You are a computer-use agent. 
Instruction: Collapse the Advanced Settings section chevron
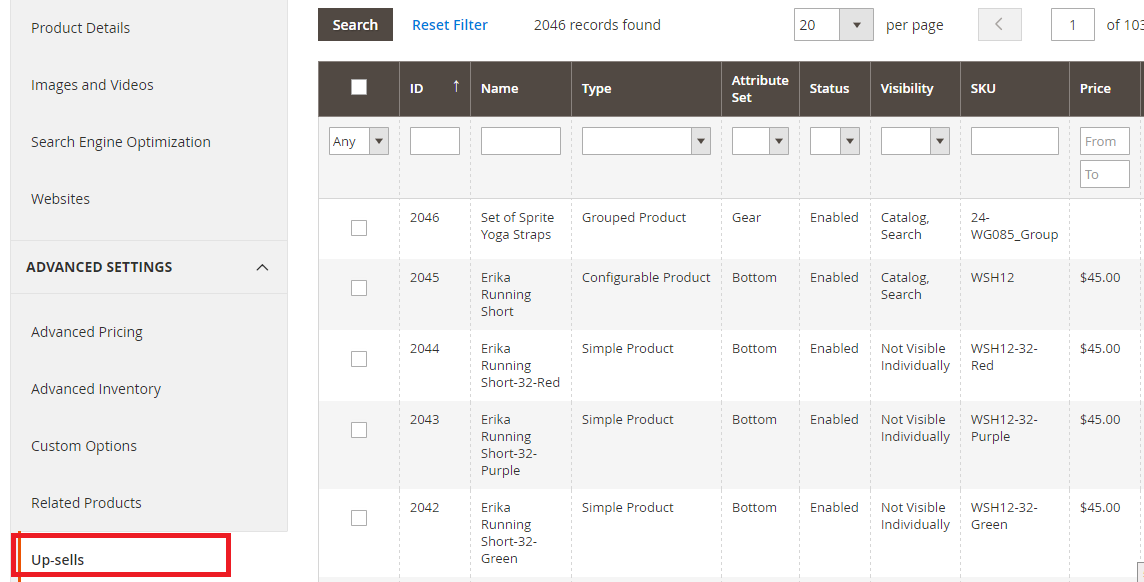pos(262,267)
